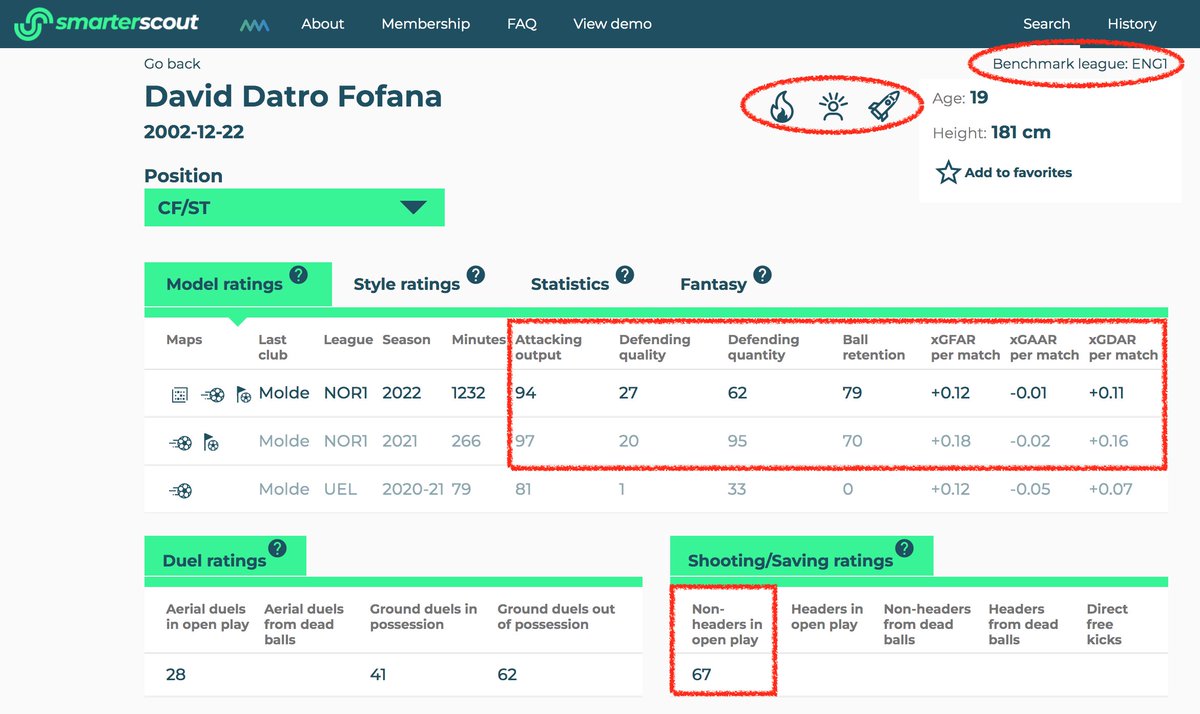
Task: Show help for Shooting/Saving ratings
Action: pos(904,548)
